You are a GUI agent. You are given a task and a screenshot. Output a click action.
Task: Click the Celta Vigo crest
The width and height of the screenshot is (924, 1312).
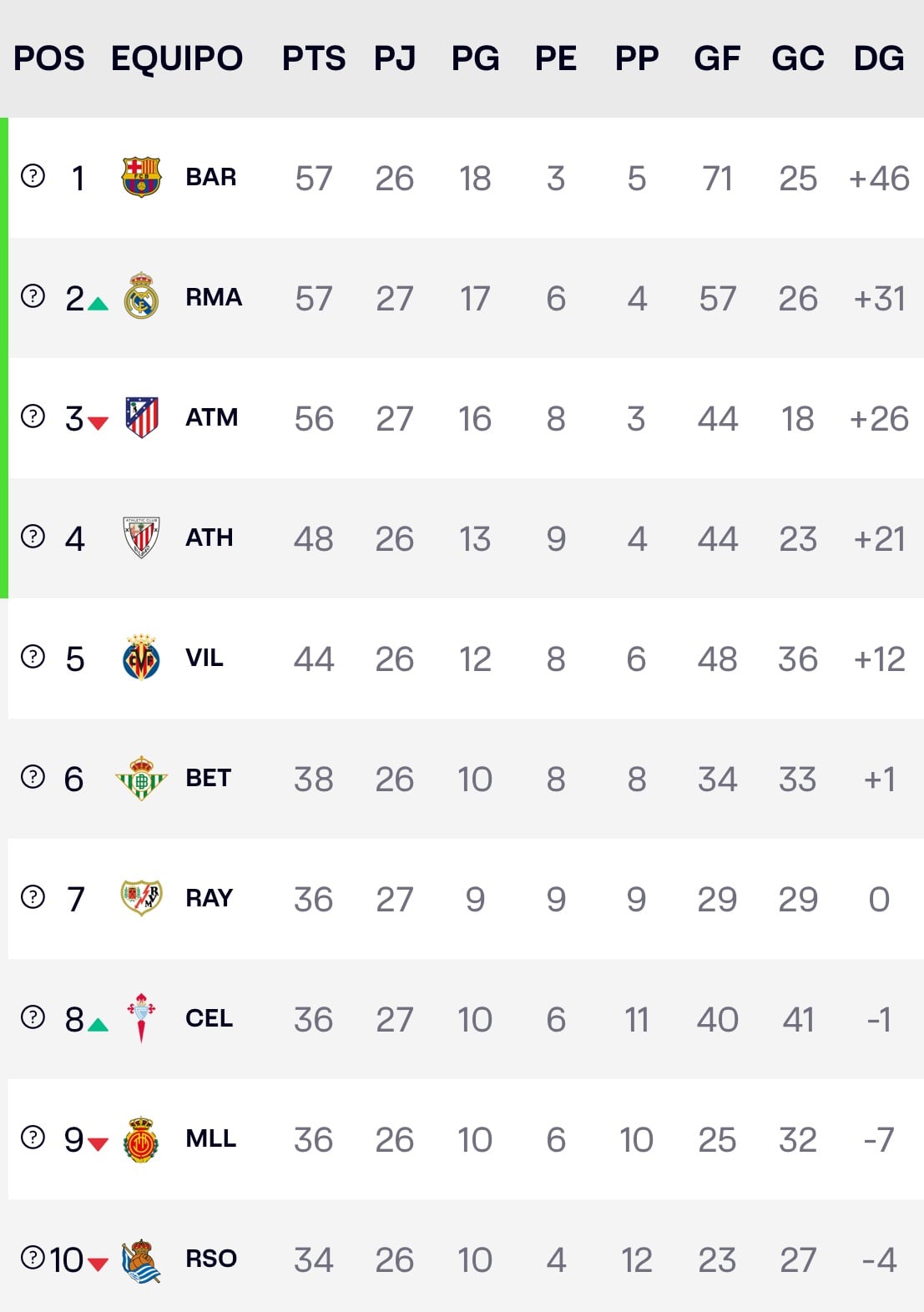(x=141, y=1018)
